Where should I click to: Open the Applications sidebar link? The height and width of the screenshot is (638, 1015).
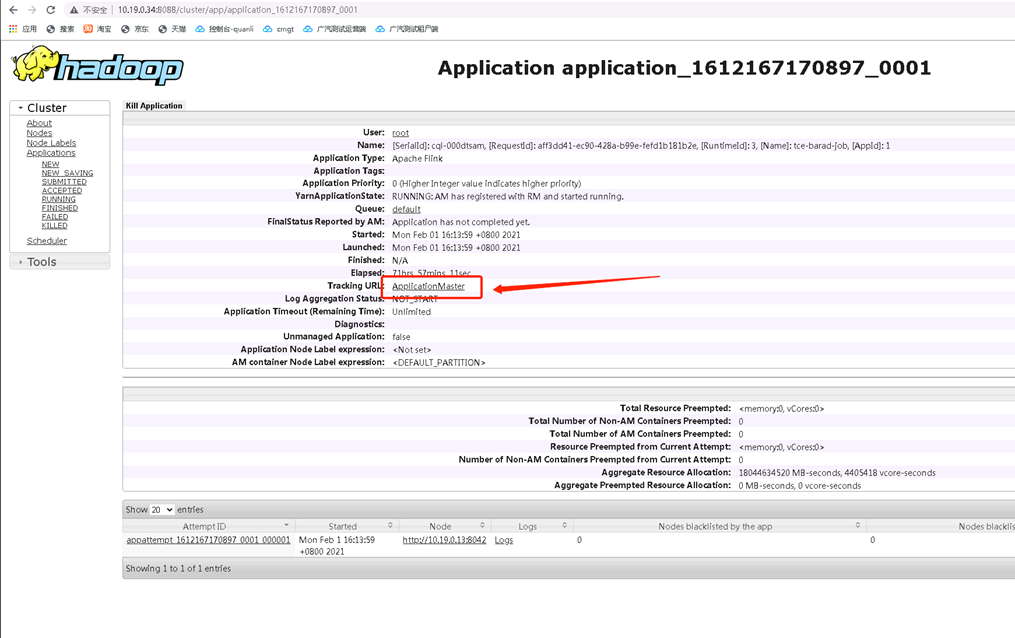point(51,153)
